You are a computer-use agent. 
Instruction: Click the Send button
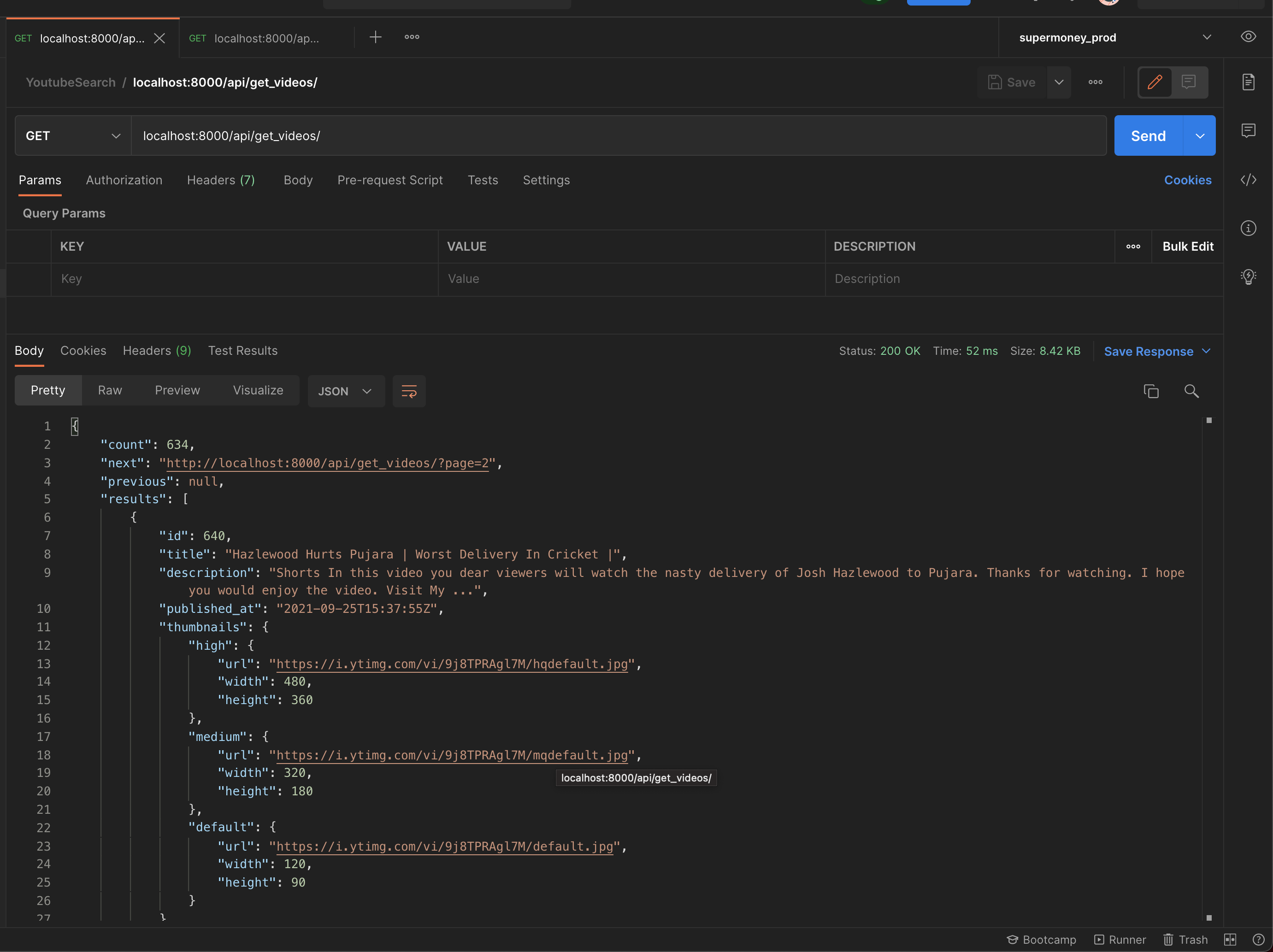tap(1148, 136)
